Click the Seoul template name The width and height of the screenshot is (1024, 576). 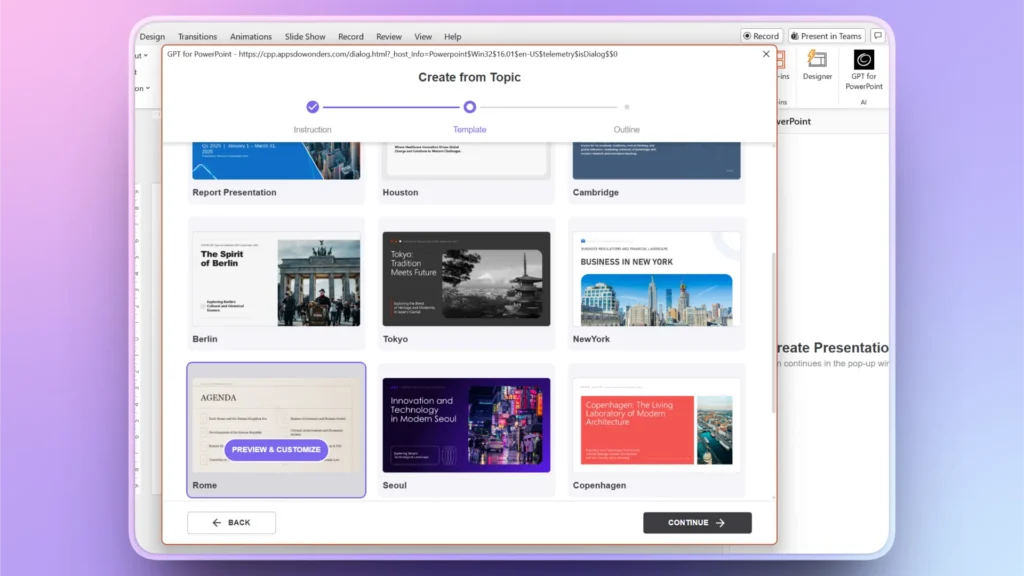click(x=394, y=485)
